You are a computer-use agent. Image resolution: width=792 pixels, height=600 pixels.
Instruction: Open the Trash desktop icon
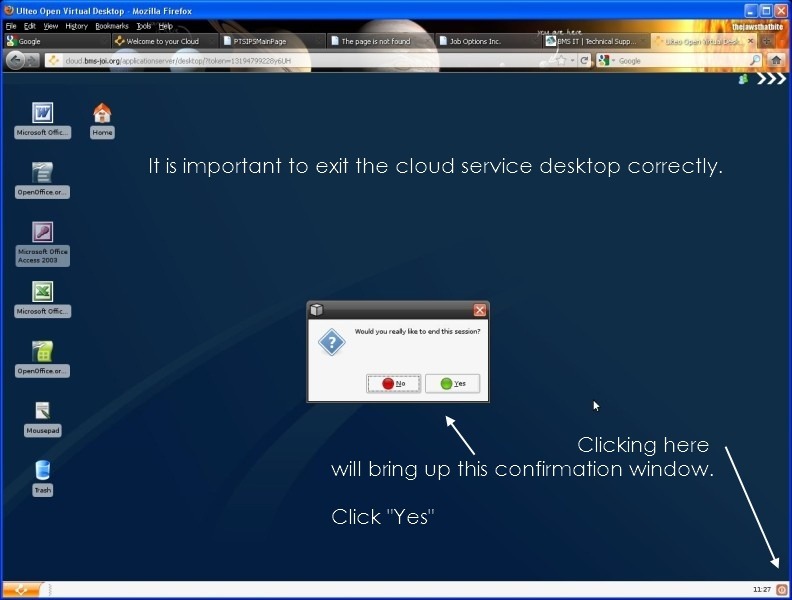click(x=42, y=470)
